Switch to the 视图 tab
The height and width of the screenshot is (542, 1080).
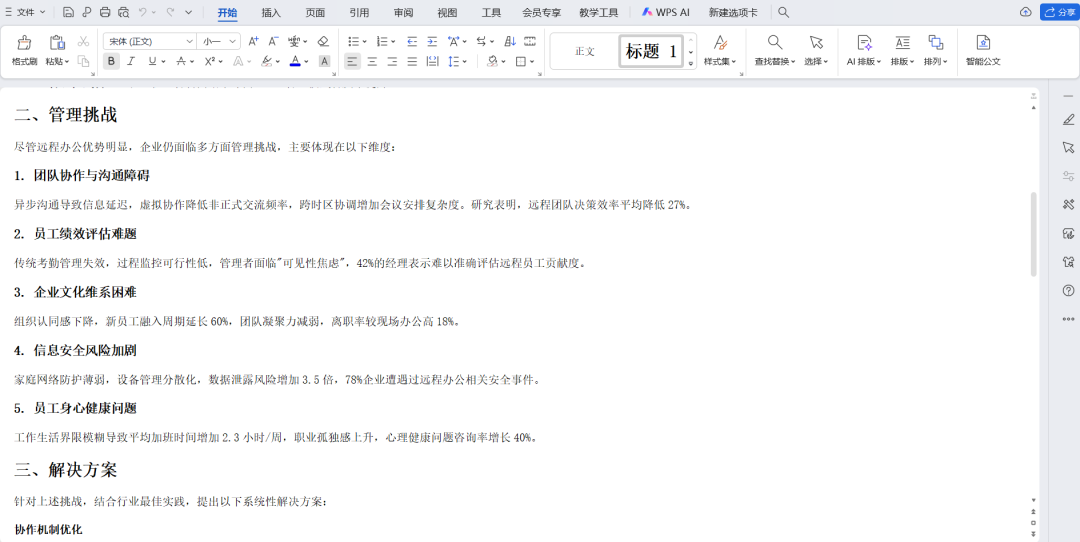coord(447,12)
